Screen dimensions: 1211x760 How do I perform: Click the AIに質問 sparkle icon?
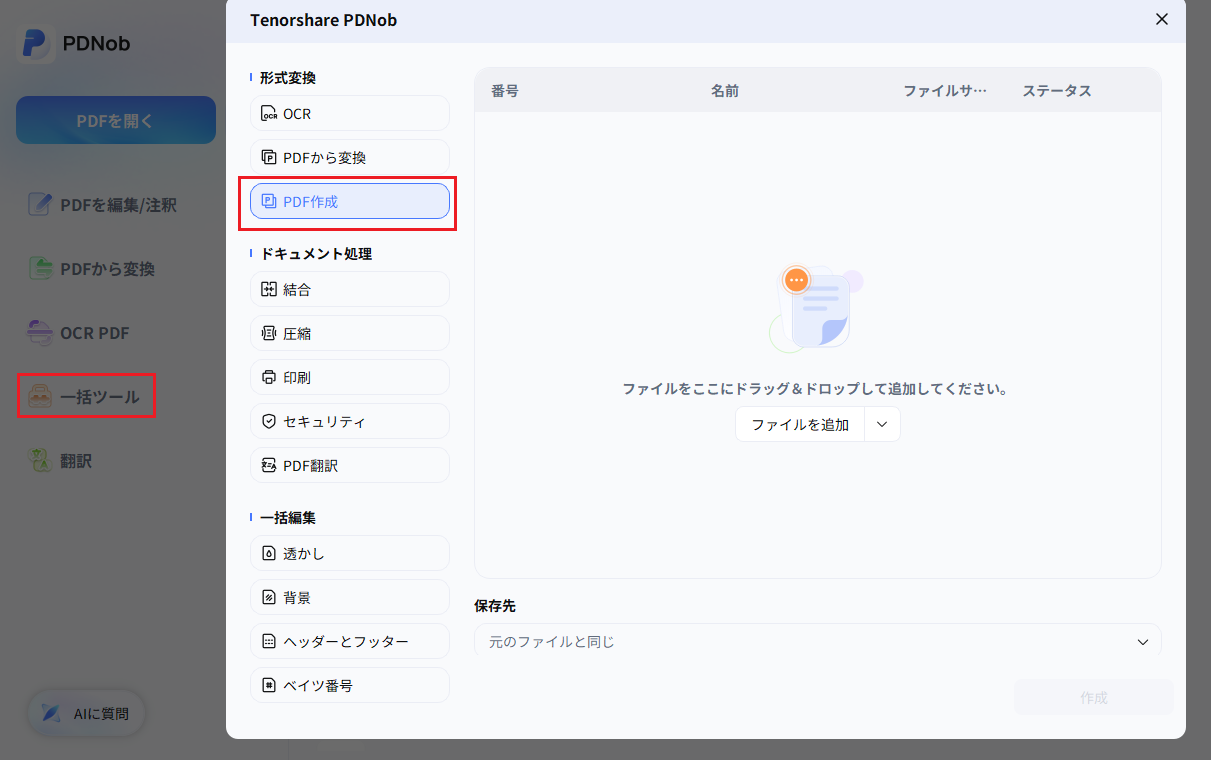pyautogui.click(x=51, y=714)
